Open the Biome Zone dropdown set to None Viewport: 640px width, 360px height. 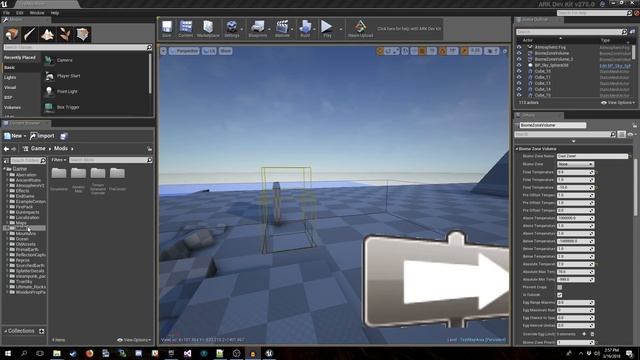[575, 164]
